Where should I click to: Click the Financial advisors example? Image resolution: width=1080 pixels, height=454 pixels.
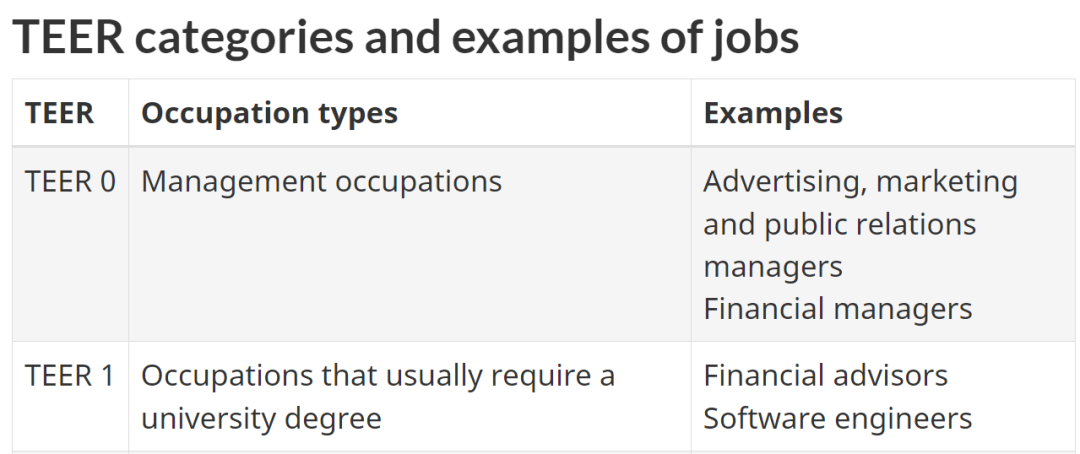pyautogui.click(x=825, y=376)
